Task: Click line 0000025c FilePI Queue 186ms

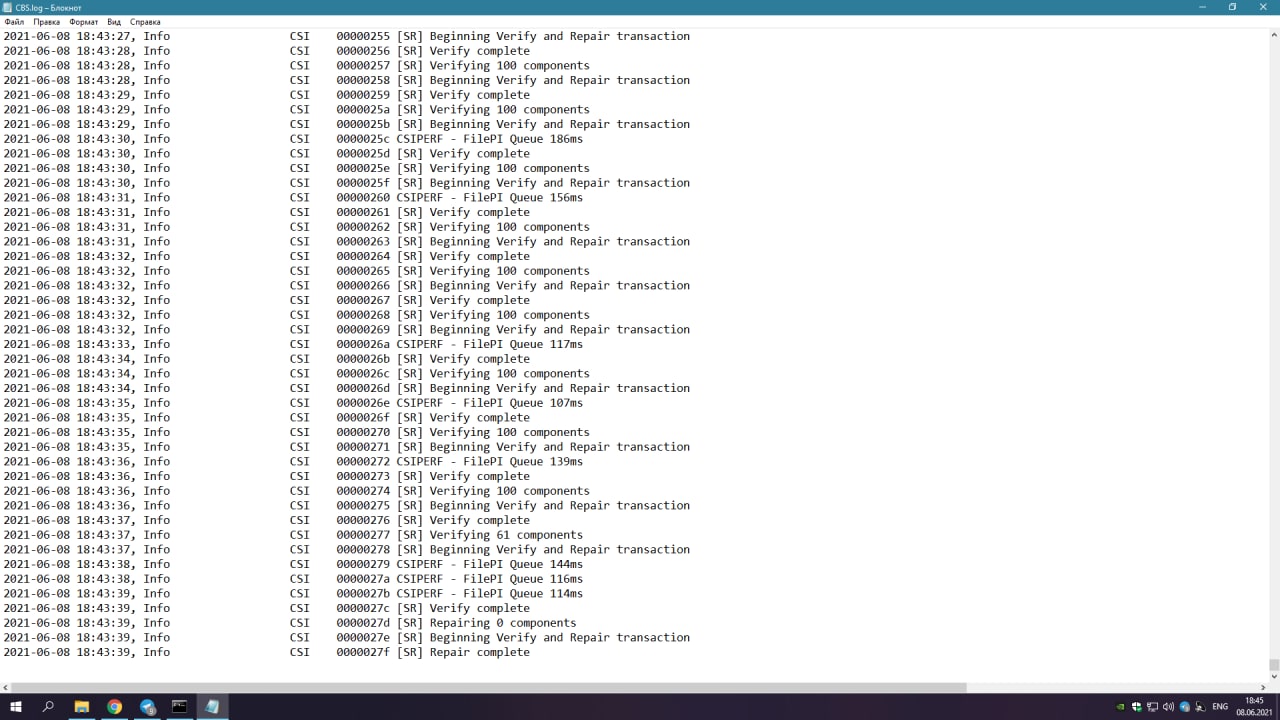Action: tap(293, 139)
